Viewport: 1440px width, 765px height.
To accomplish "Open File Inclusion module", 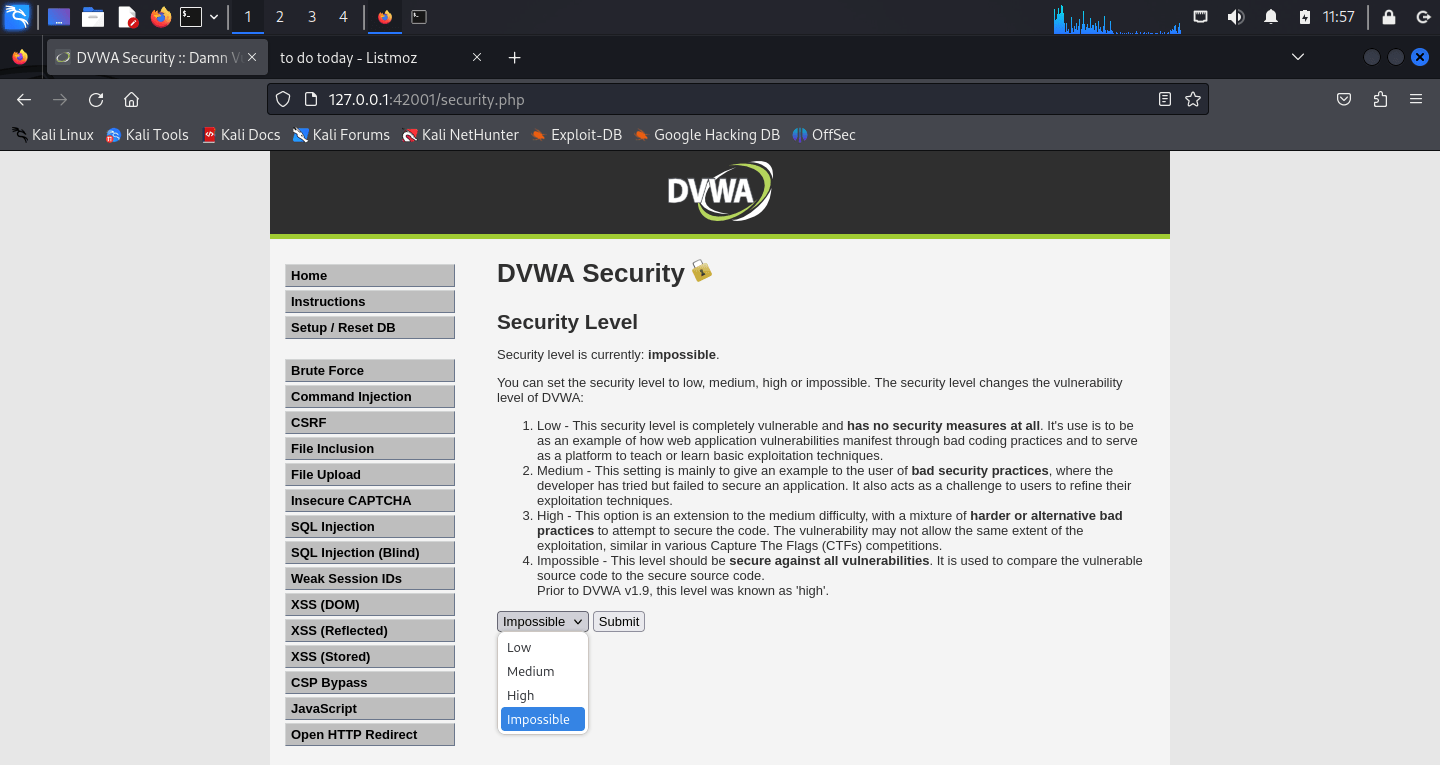I will 370,449.
